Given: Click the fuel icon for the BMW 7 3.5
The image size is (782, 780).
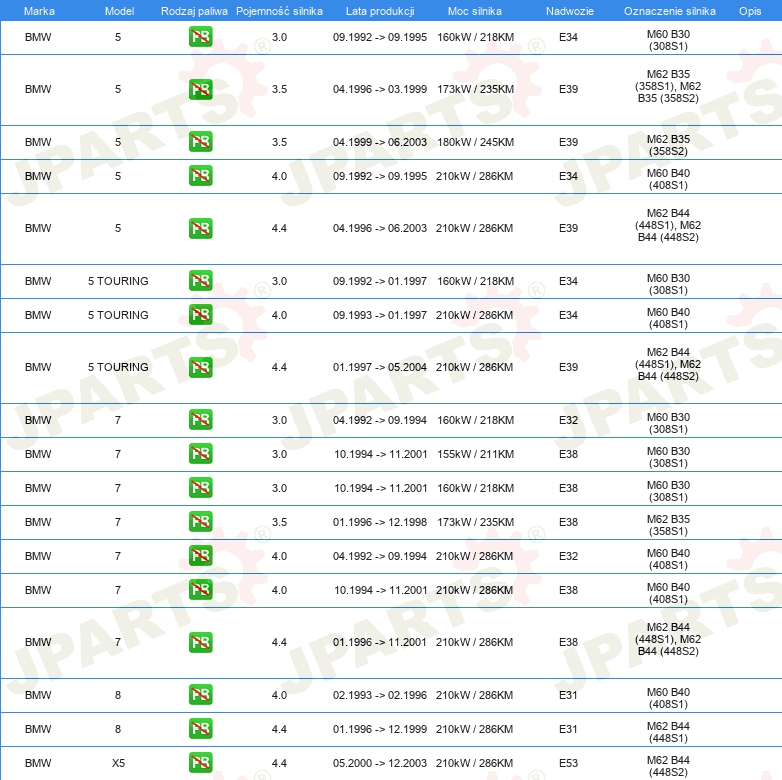Looking at the screenshot, I should [200, 522].
